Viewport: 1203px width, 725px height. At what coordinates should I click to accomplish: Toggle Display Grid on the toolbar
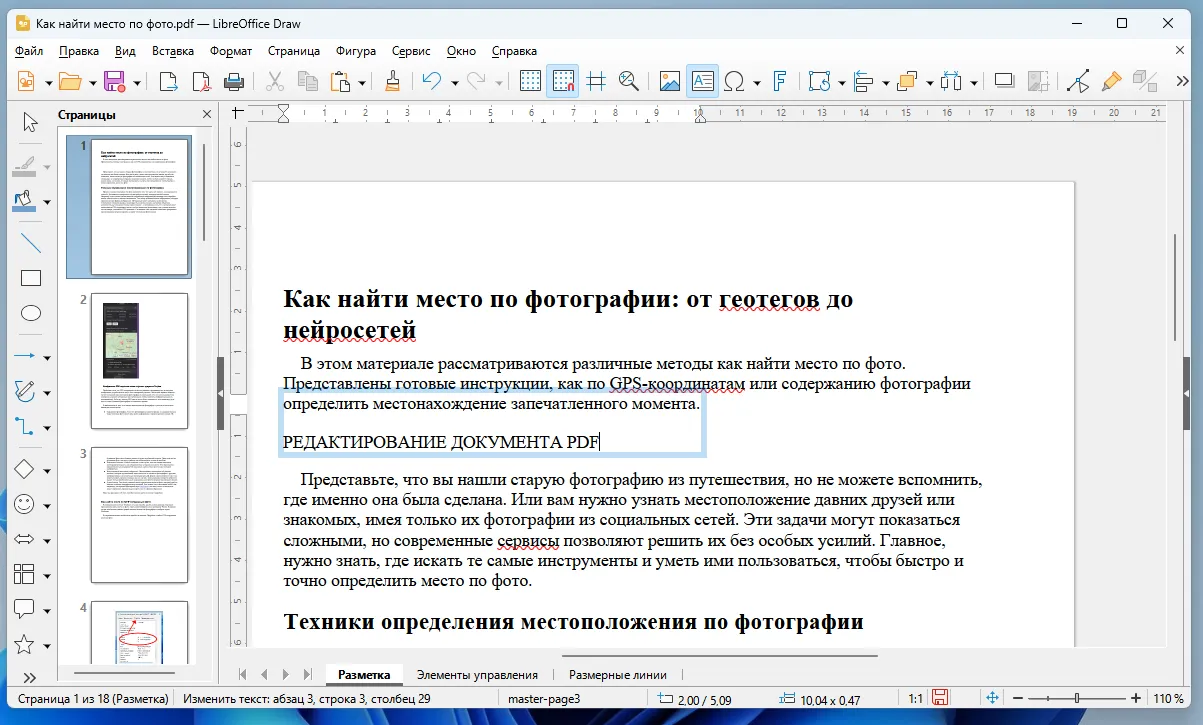[x=530, y=81]
